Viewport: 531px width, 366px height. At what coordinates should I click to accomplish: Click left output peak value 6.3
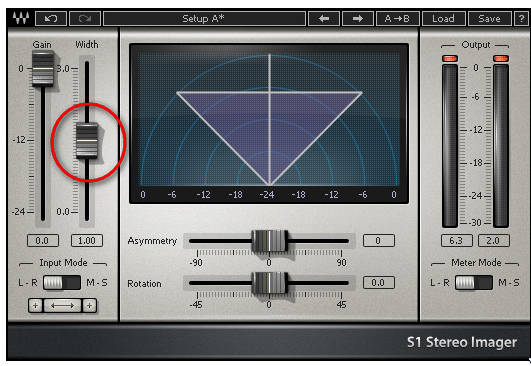[x=456, y=241]
